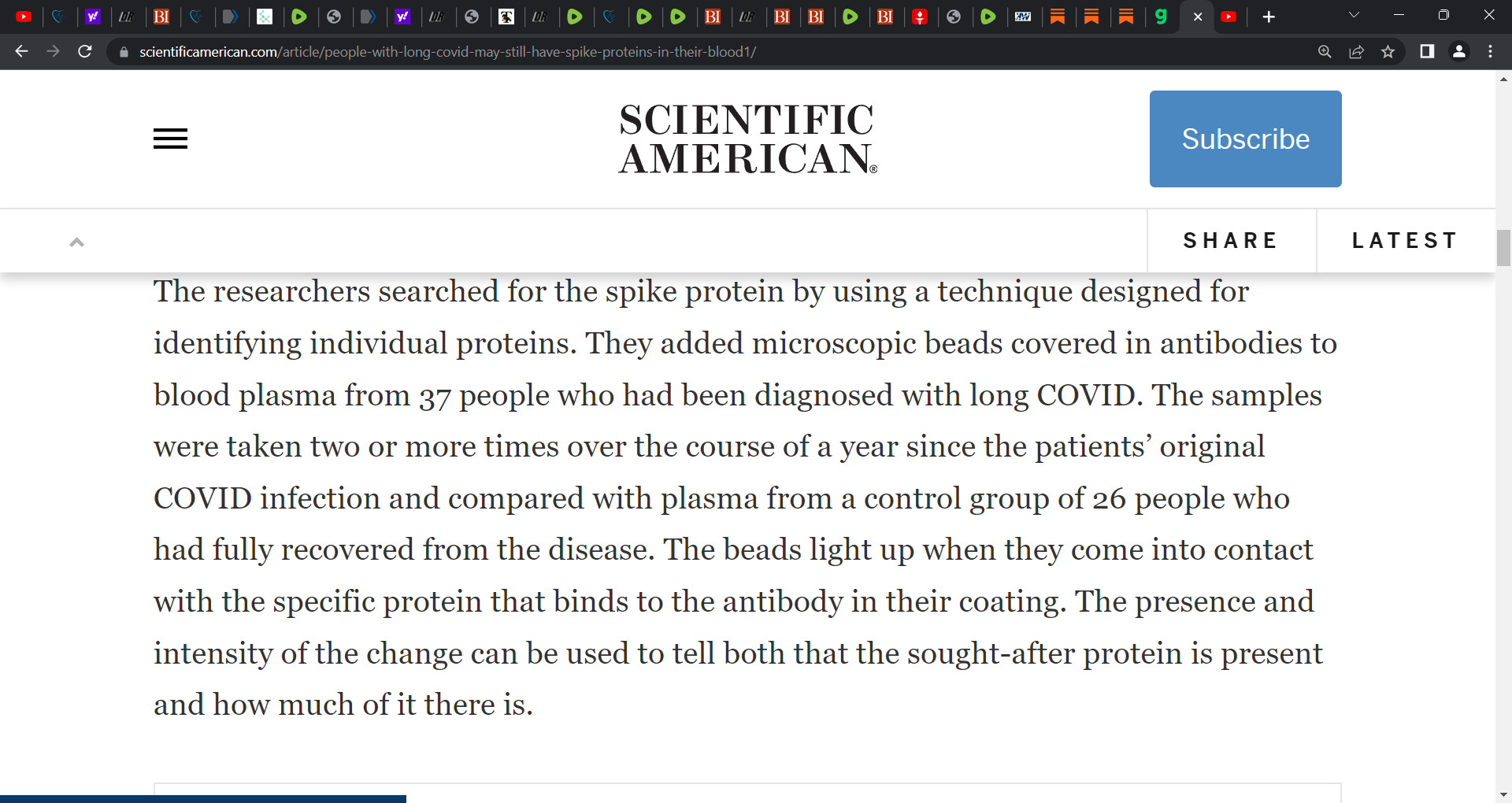Viewport: 1512px width, 803px height.
Task: Bookmark this page with the star icon
Action: tap(1388, 51)
